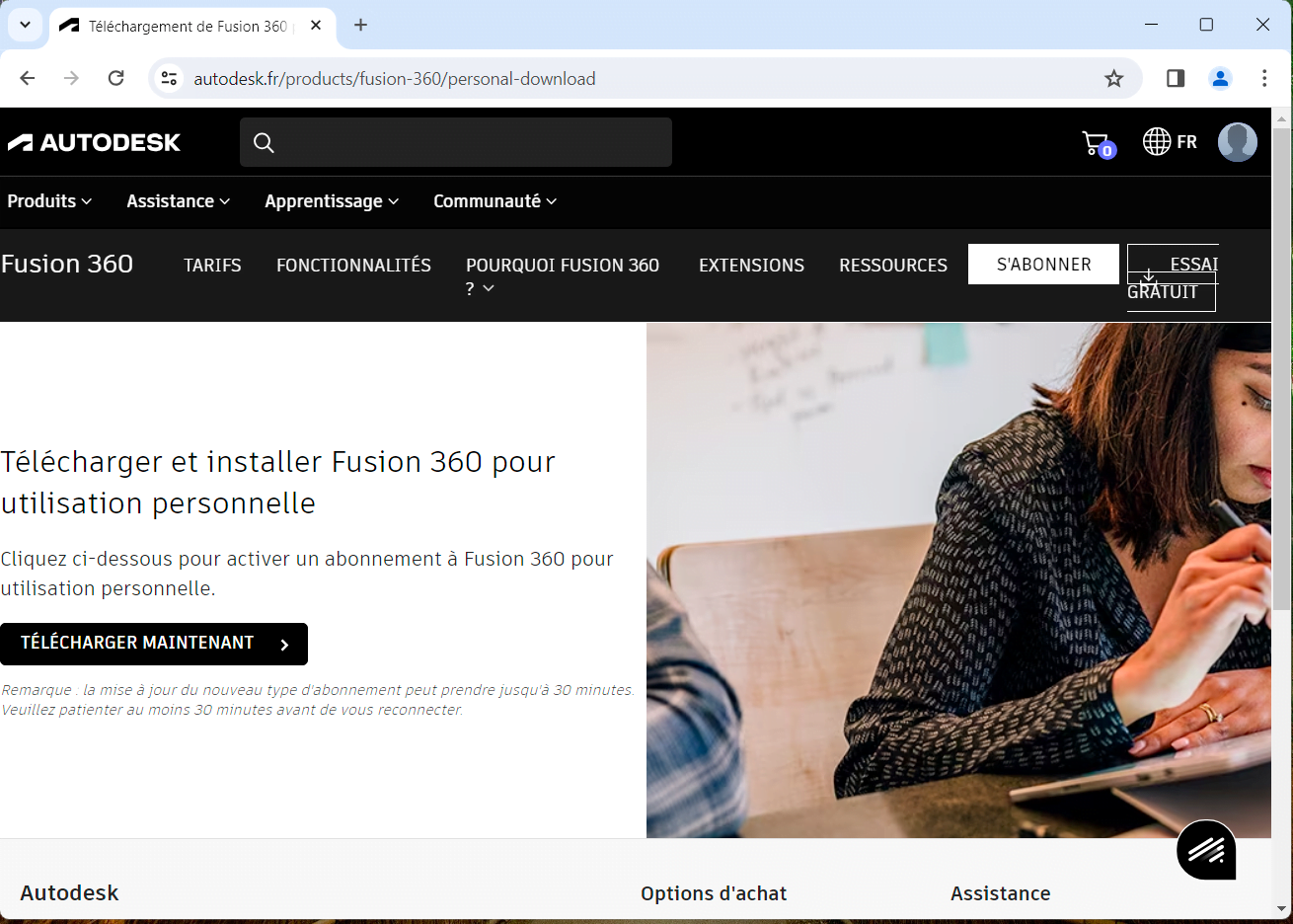Image resolution: width=1293 pixels, height=924 pixels.
Task: Expand the Assistance menu
Action: 178,201
